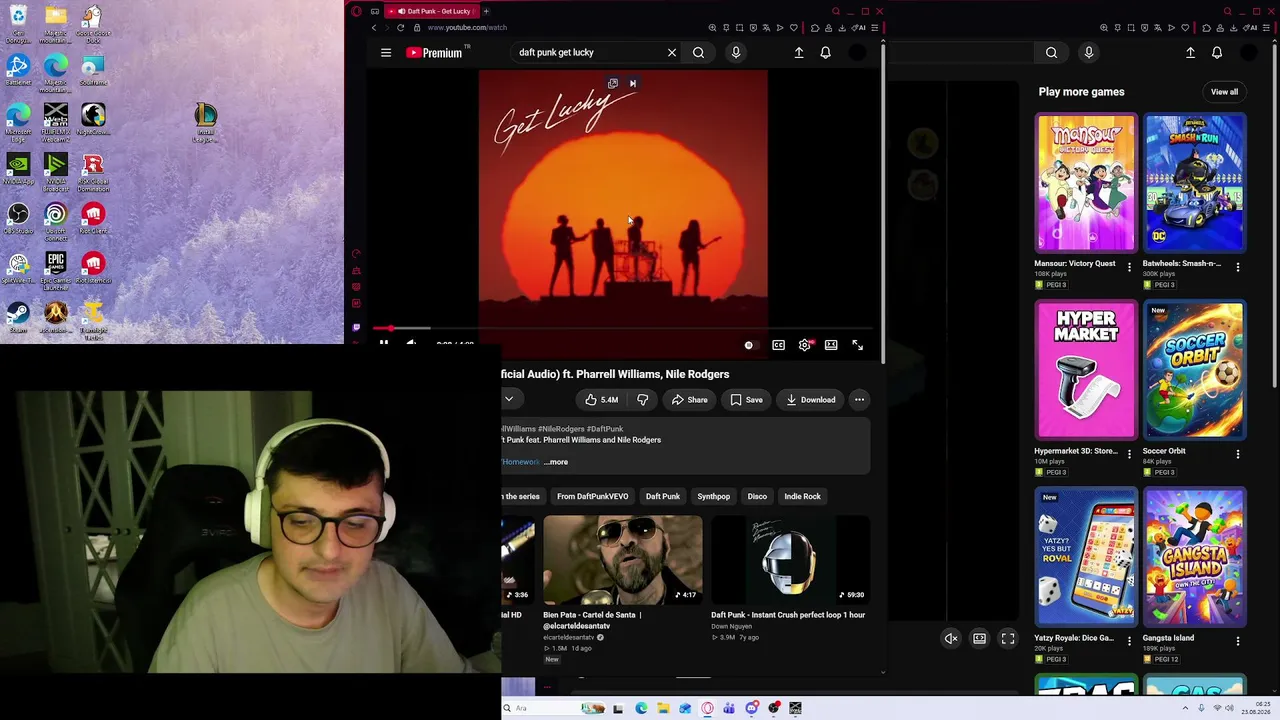Open the Opera GX menu logo
1280x720 pixels.
click(356, 12)
